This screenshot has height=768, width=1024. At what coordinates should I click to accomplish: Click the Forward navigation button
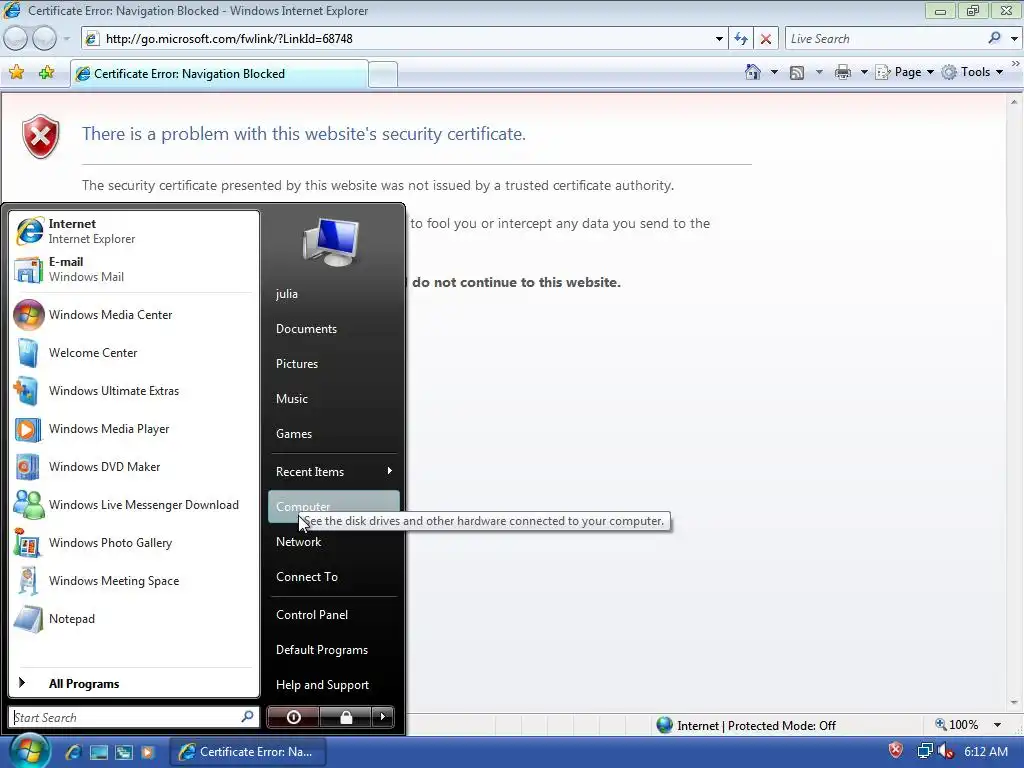point(44,39)
